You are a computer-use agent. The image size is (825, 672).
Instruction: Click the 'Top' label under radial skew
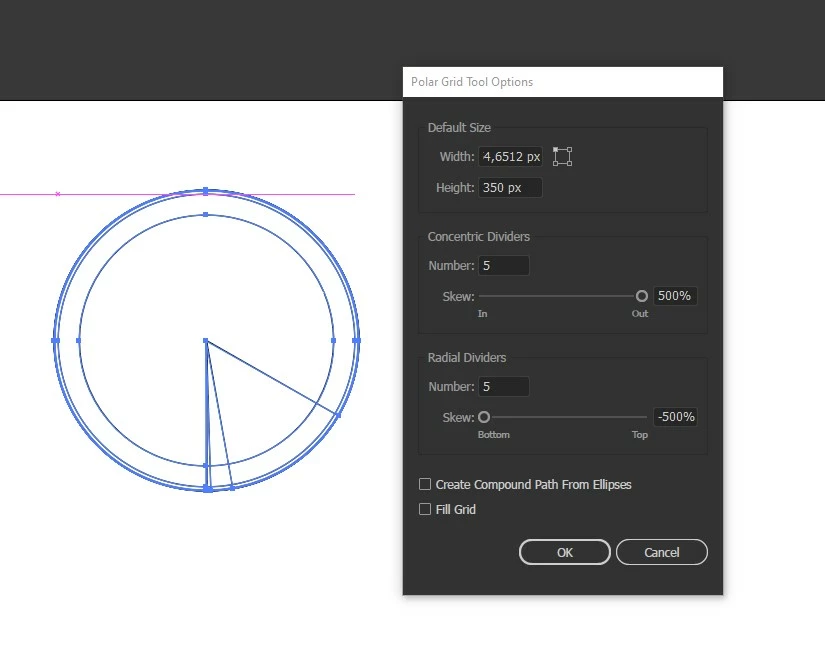click(x=640, y=435)
